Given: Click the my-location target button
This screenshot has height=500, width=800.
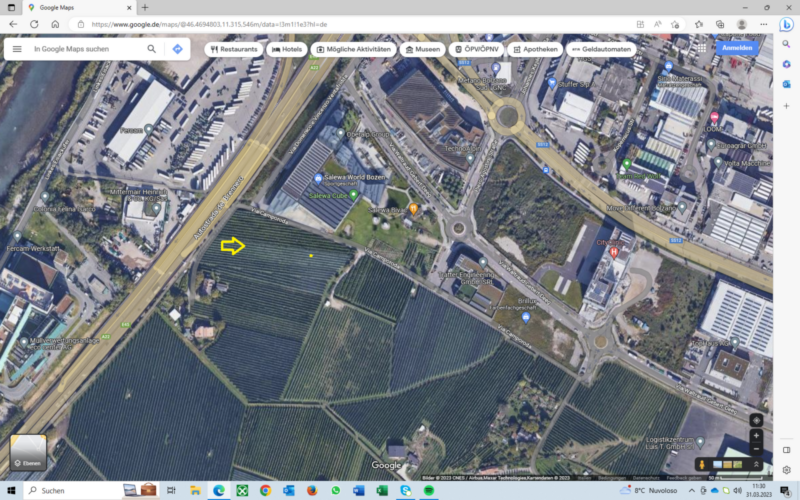Looking at the screenshot, I should [x=756, y=420].
